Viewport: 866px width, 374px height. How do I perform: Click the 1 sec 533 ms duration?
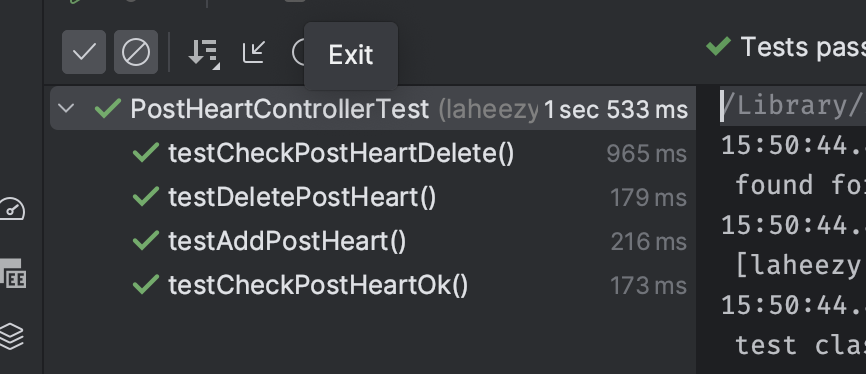[616, 109]
